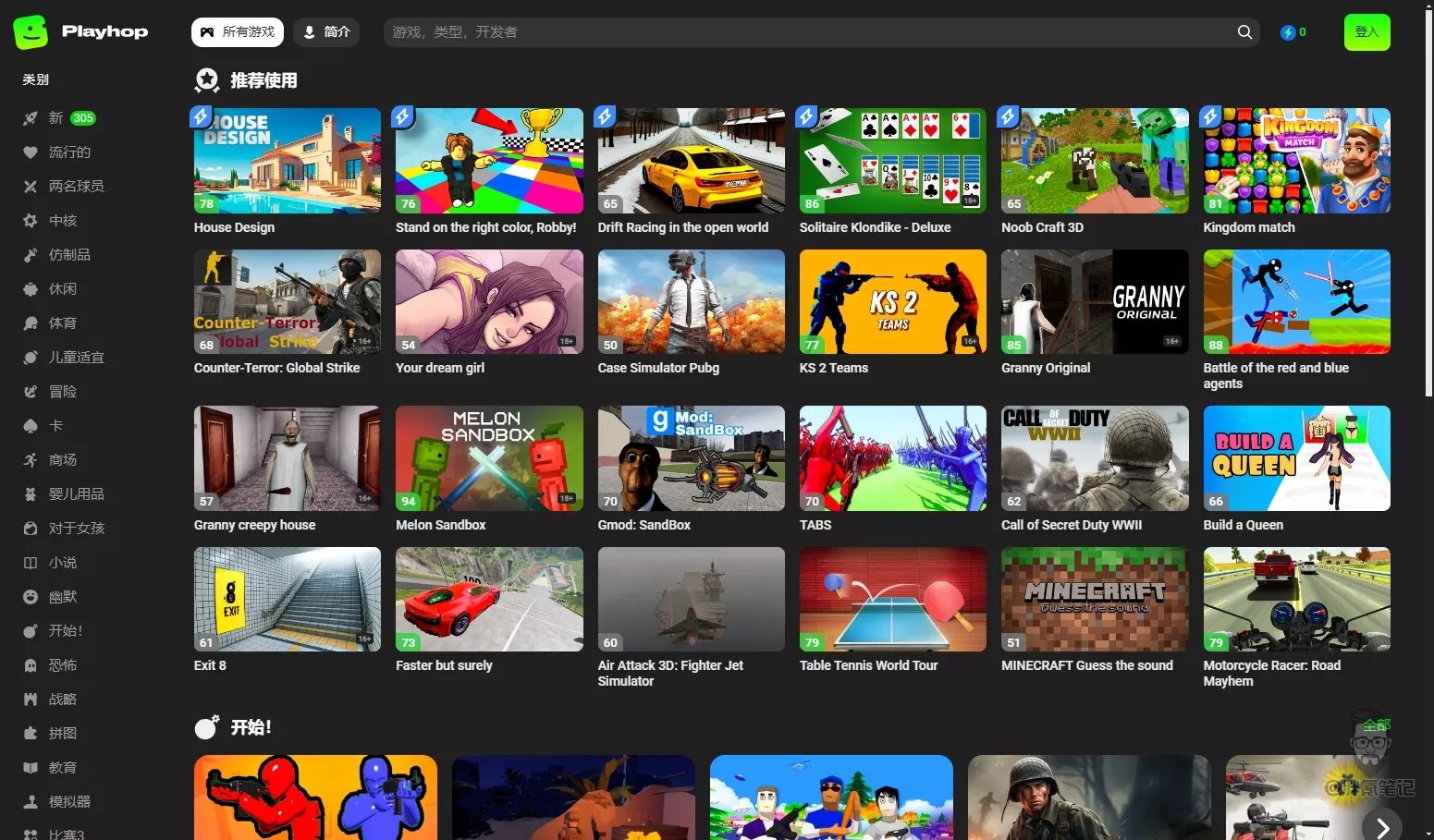The height and width of the screenshot is (840, 1434).
Task: Click the rocket icon beside 新
Action: [x=31, y=118]
